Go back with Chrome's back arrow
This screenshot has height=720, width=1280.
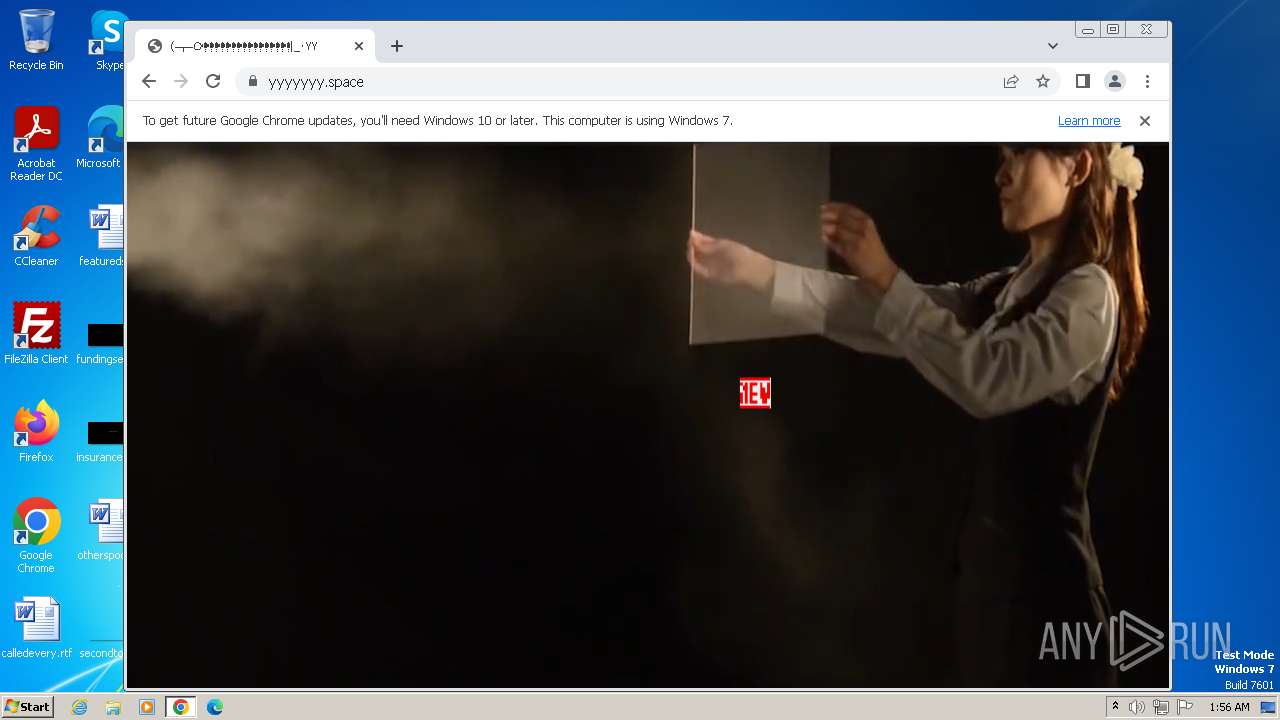[149, 81]
